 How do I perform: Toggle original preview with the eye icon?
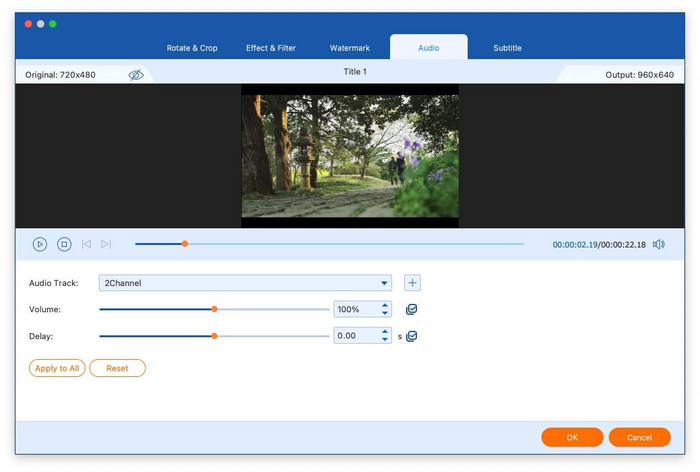coord(136,75)
